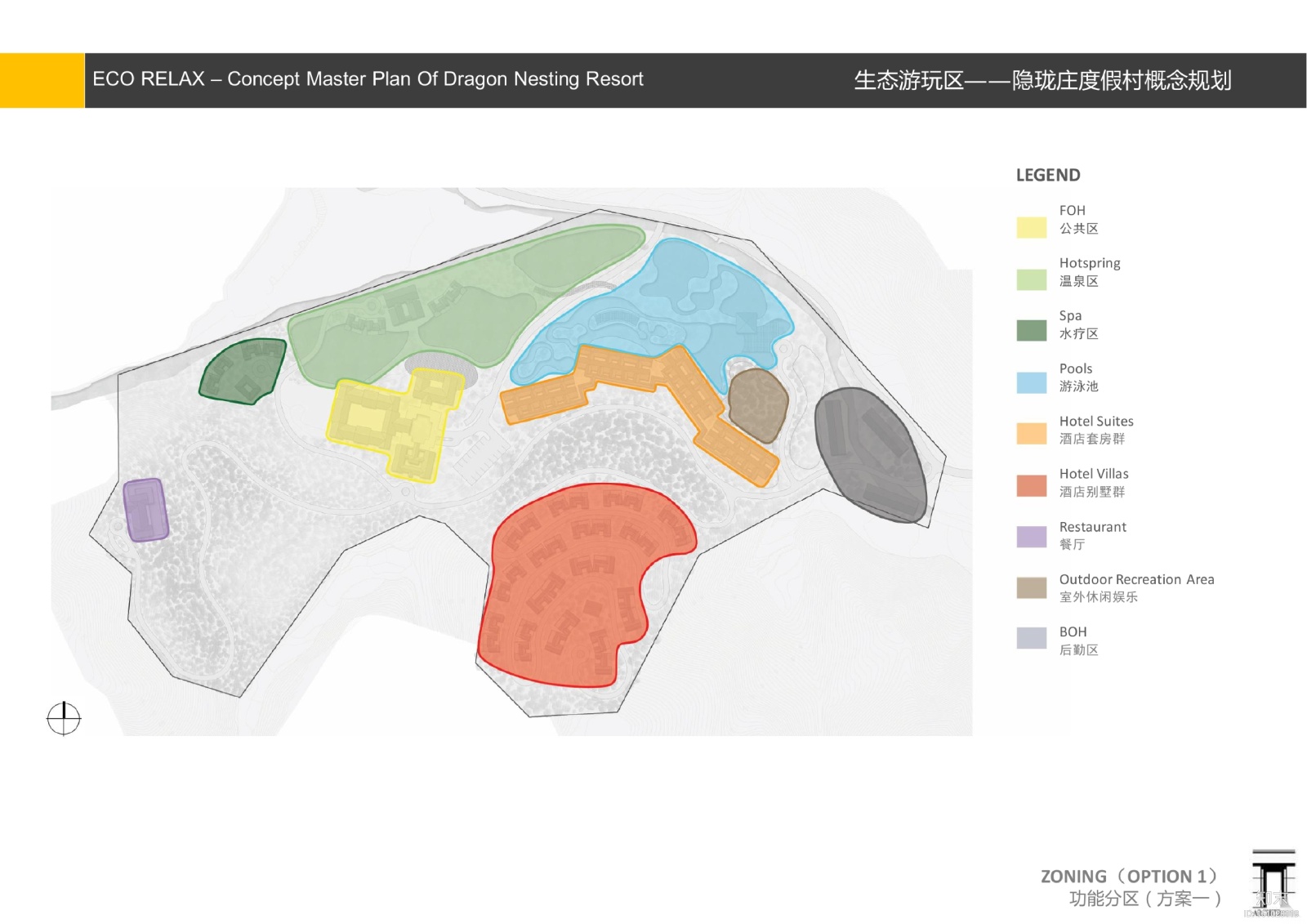The width and height of the screenshot is (1307, 924).
Task: Click the 'ECO RELAX – Concept Master Plan' title
Action: (x=368, y=79)
